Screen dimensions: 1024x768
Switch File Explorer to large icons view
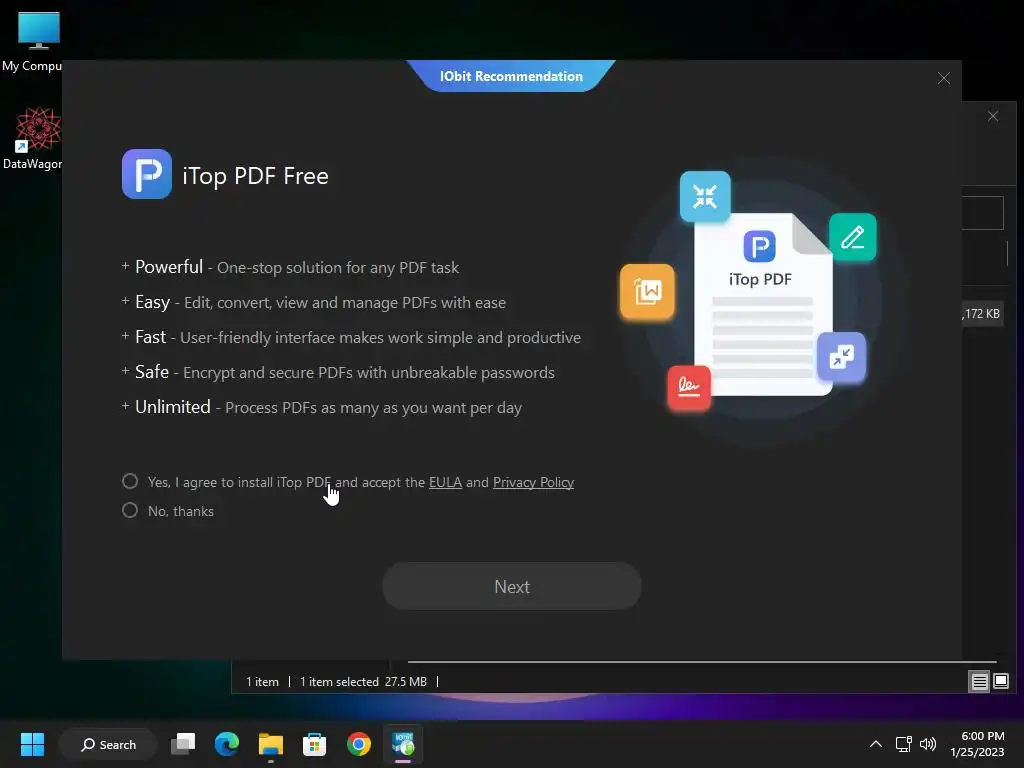point(1000,681)
